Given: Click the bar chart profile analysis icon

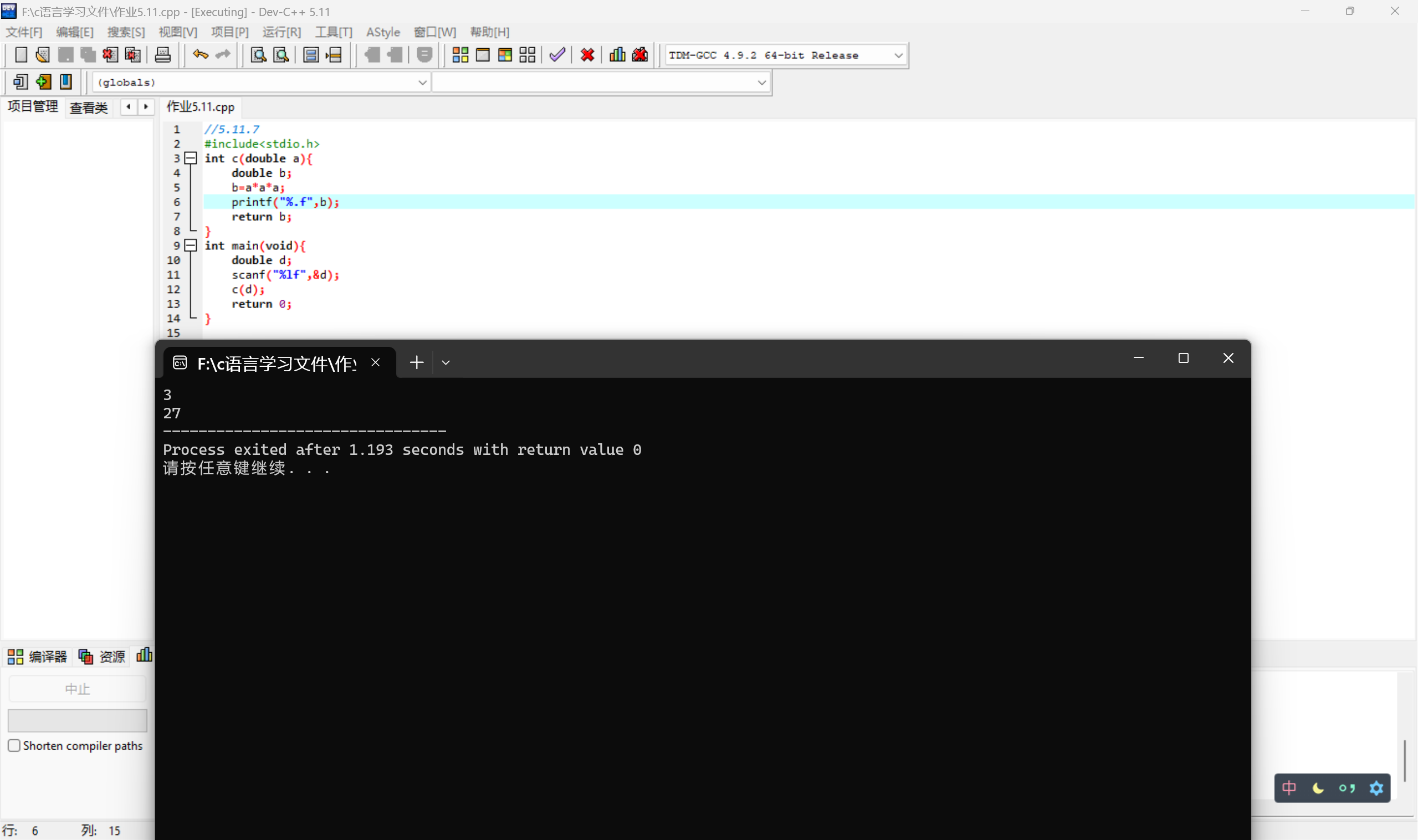Looking at the screenshot, I should (x=617, y=55).
